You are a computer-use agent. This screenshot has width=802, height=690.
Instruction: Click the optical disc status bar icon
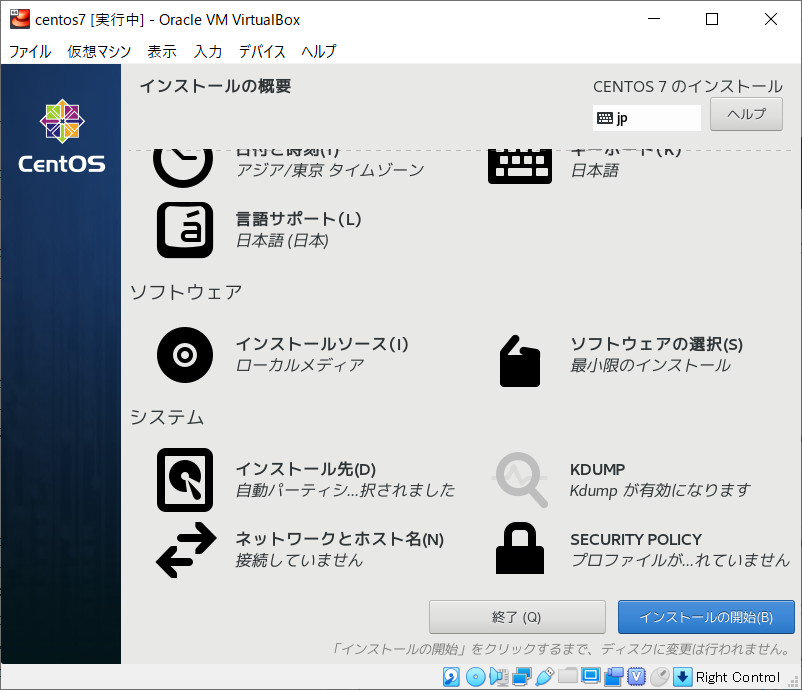(x=475, y=677)
